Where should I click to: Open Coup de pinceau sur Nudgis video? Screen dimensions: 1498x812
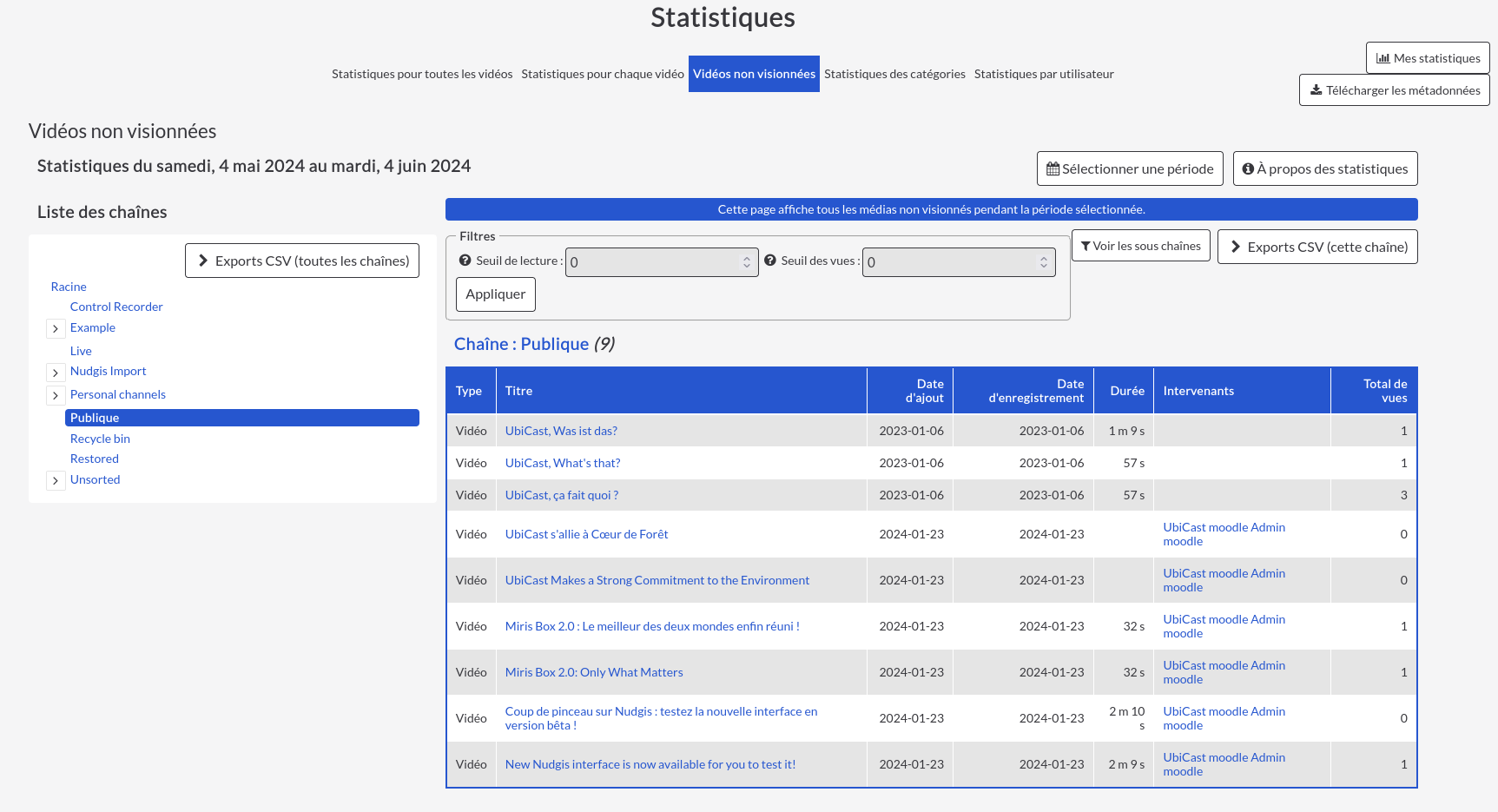pyautogui.click(x=662, y=718)
